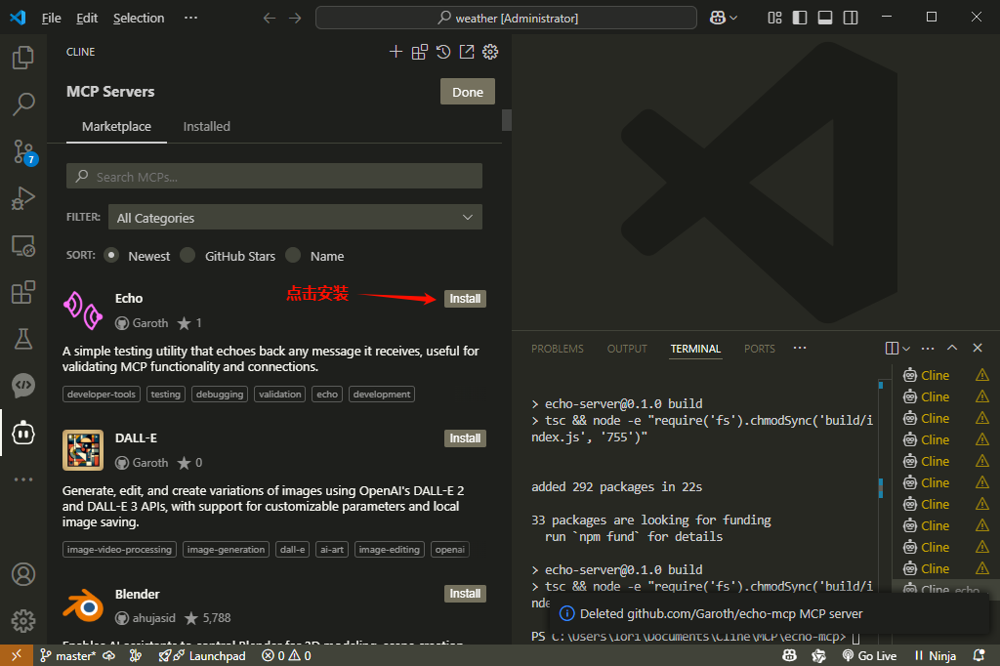The width and height of the screenshot is (1000, 666).
Task: Start new Cline task with plus icon
Action: [x=396, y=52]
